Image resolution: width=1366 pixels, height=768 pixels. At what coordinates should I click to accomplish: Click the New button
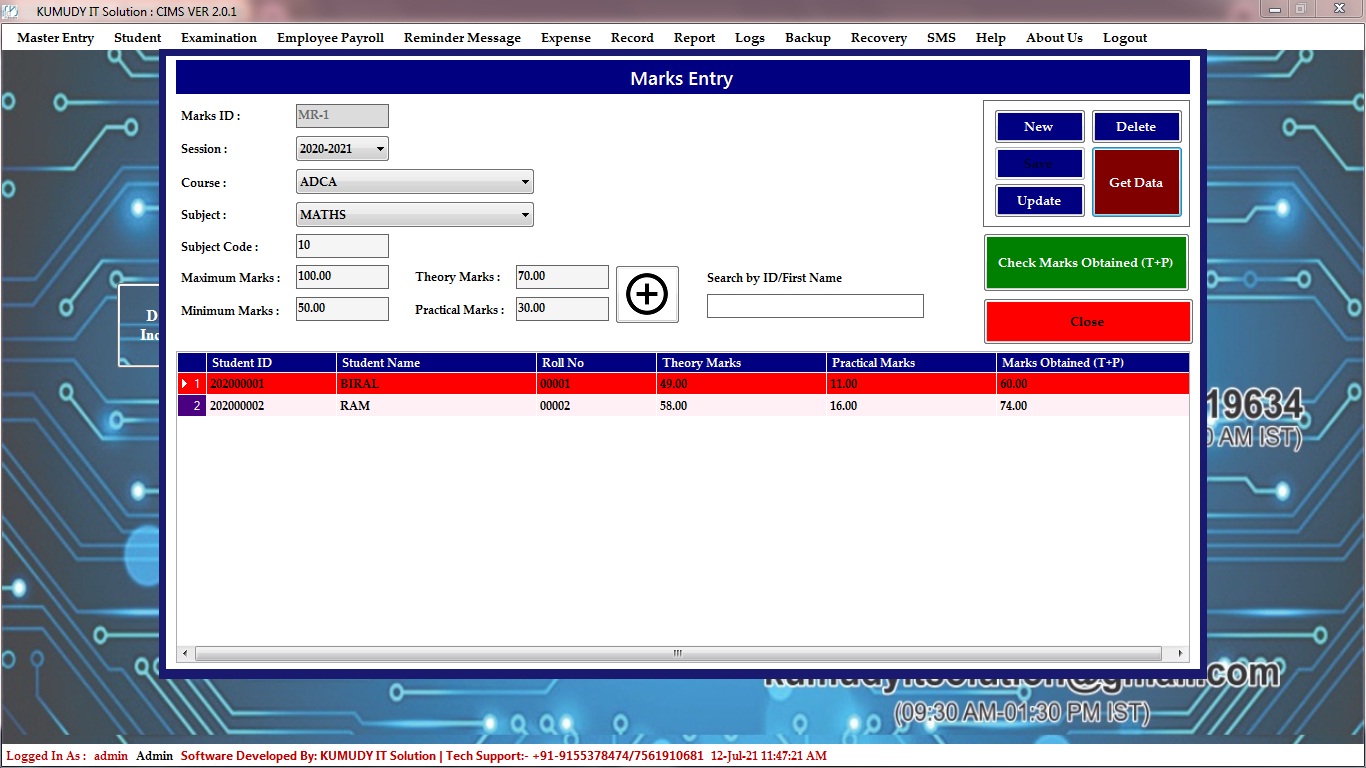[1039, 127]
